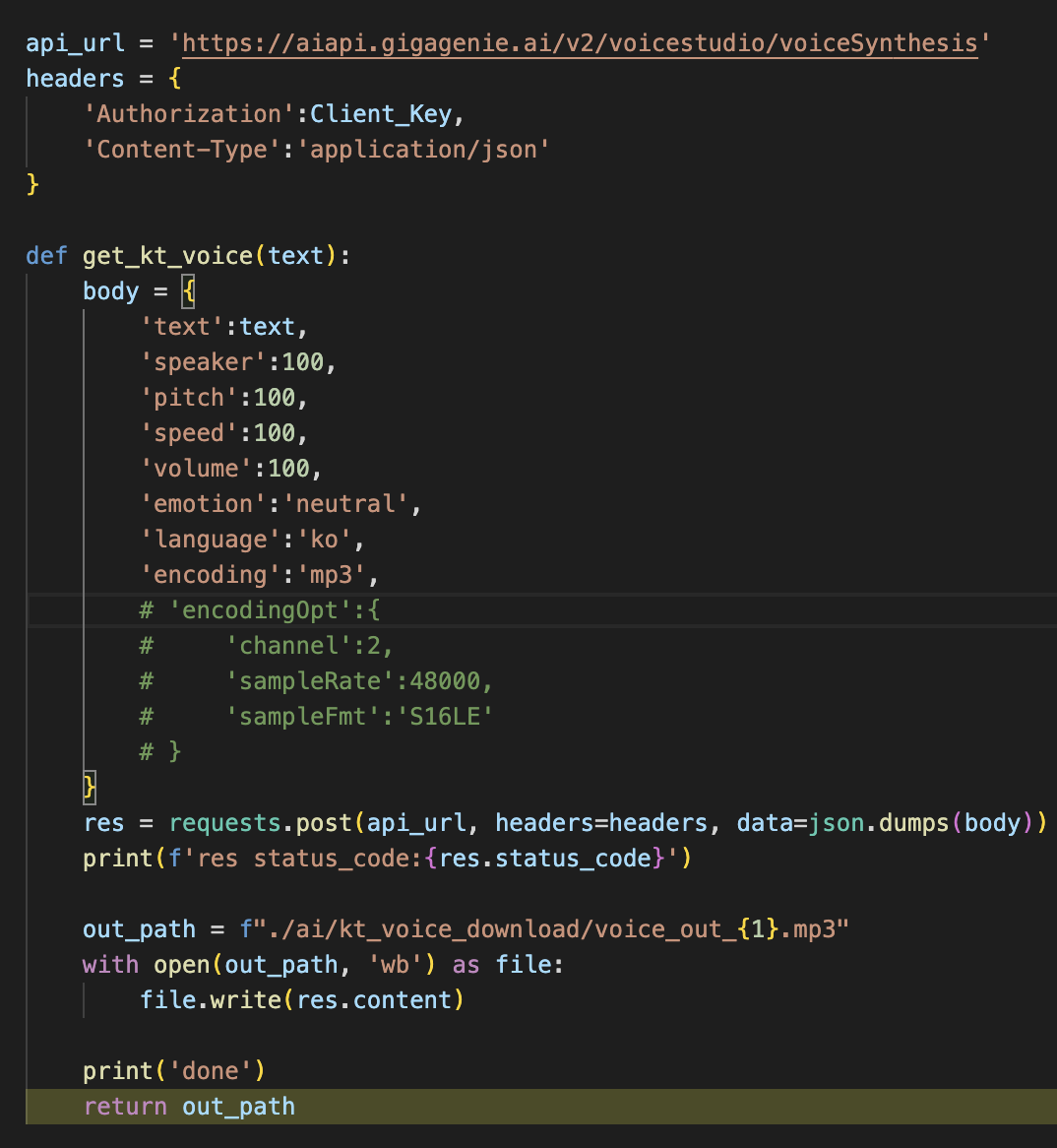
Task: Click the commented sampleRate 48000 value
Action: [444, 681]
